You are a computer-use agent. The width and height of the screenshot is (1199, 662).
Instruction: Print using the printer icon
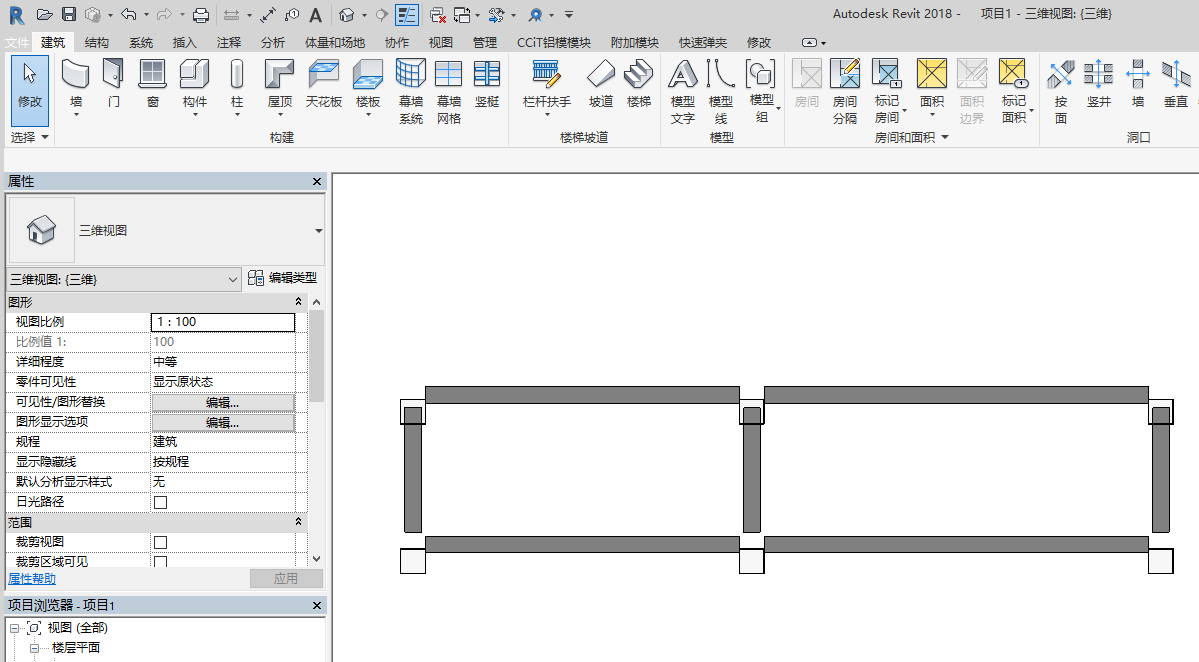201,15
